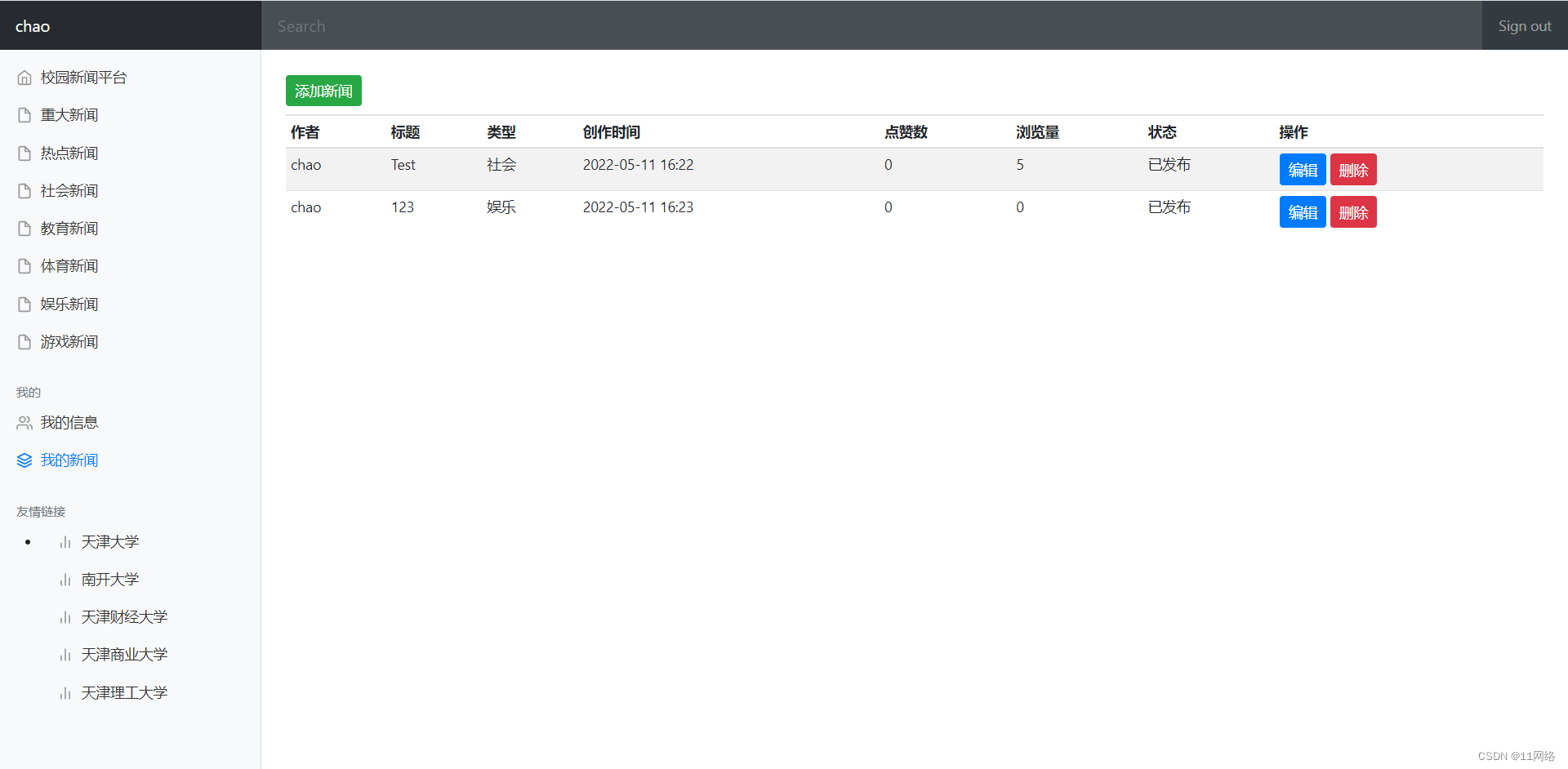The image size is (1568, 769).
Task: Select 娱乐新闻 in sidebar
Action: tap(69, 304)
